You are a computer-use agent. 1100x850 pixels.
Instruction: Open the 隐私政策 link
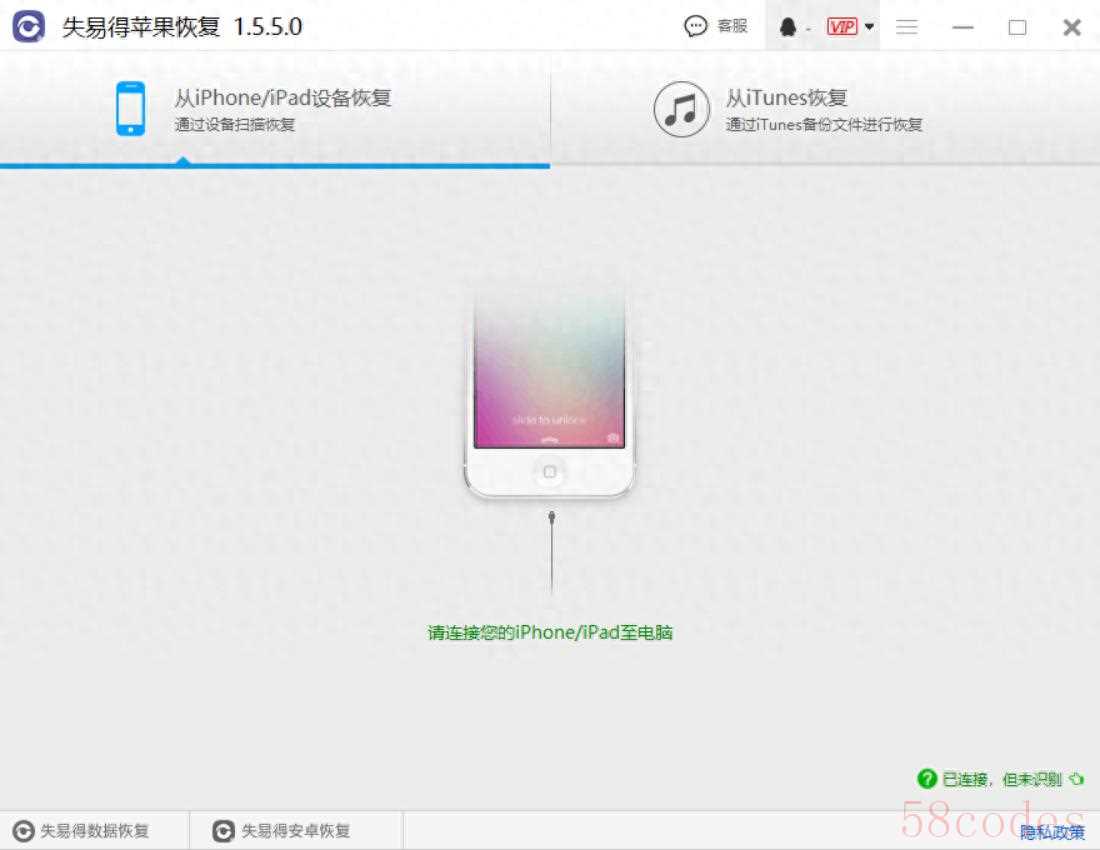(1052, 832)
